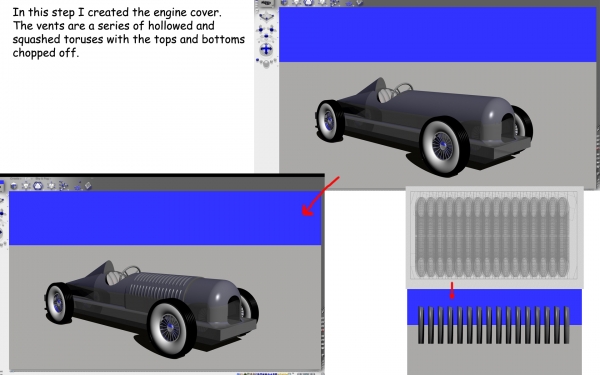The width and height of the screenshot is (600, 375).
Task: Open the Create menu in lower-left Bryce window
Action: pos(16,179)
